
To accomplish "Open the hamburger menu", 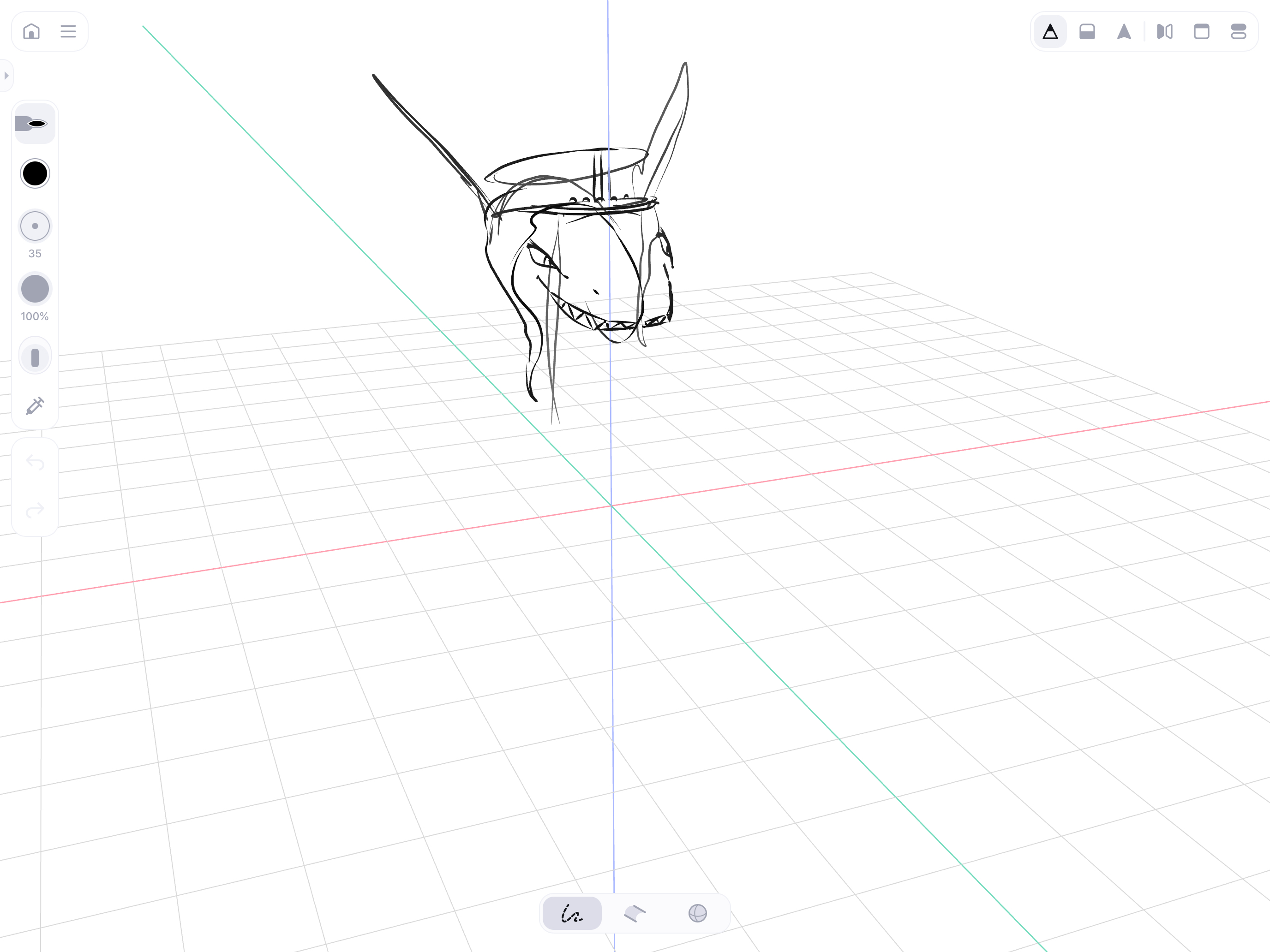I will tap(68, 31).
